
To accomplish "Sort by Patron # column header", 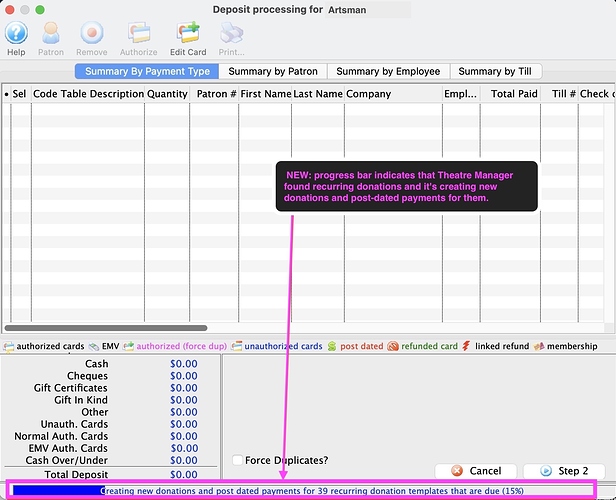I will tap(216, 94).
